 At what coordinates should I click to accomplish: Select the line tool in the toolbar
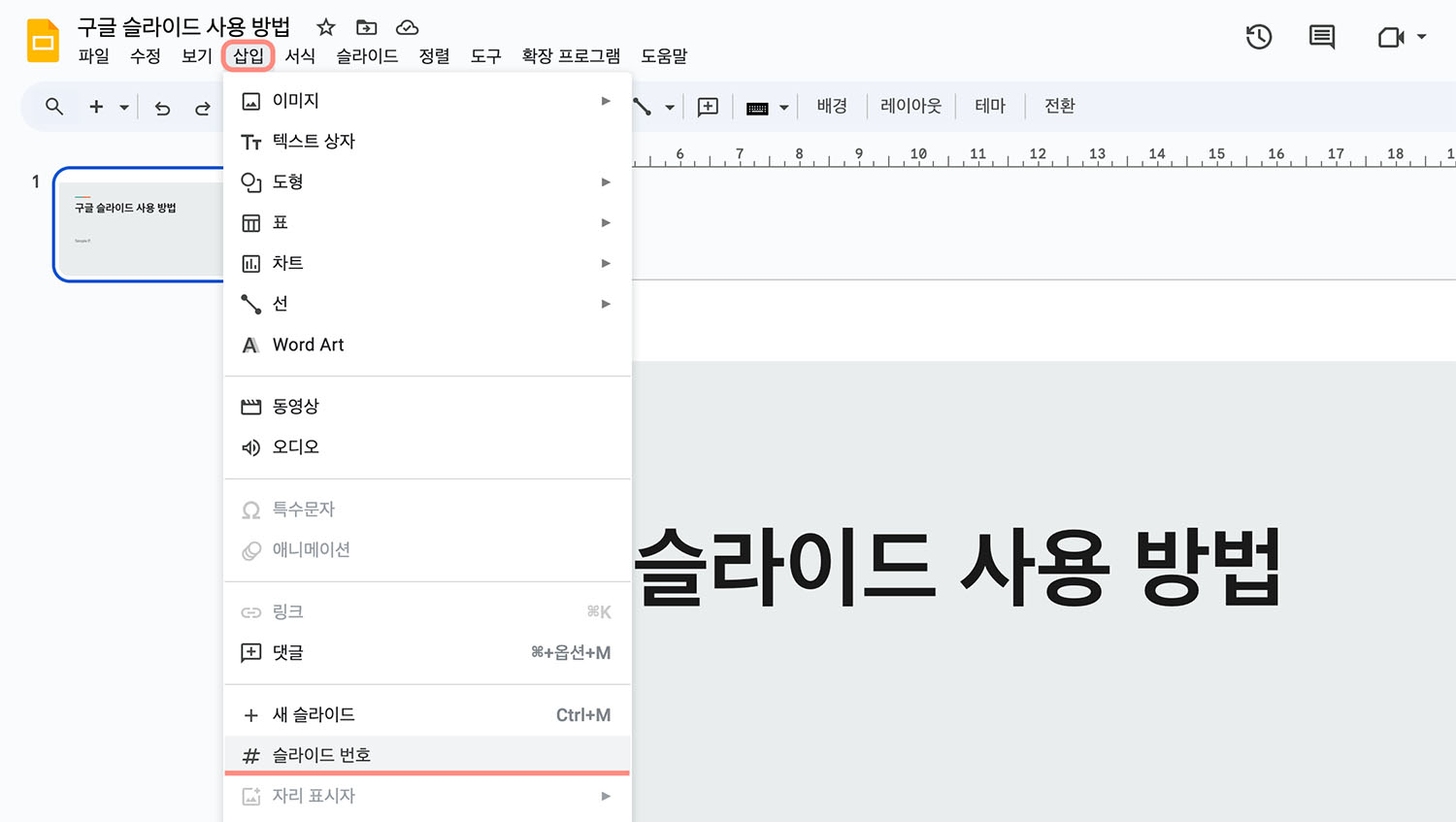[643, 107]
